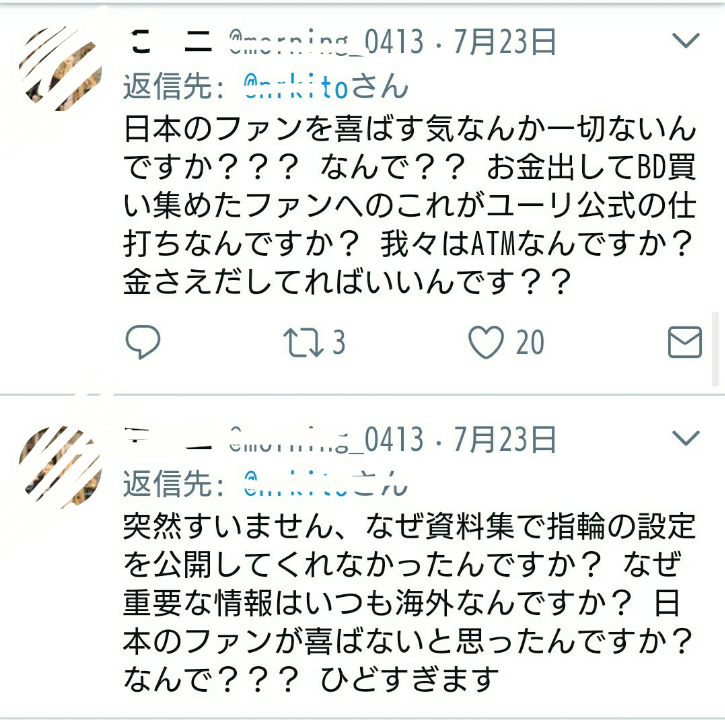Send the first tweet via direct message envelope
725x720 pixels.
click(x=685, y=342)
